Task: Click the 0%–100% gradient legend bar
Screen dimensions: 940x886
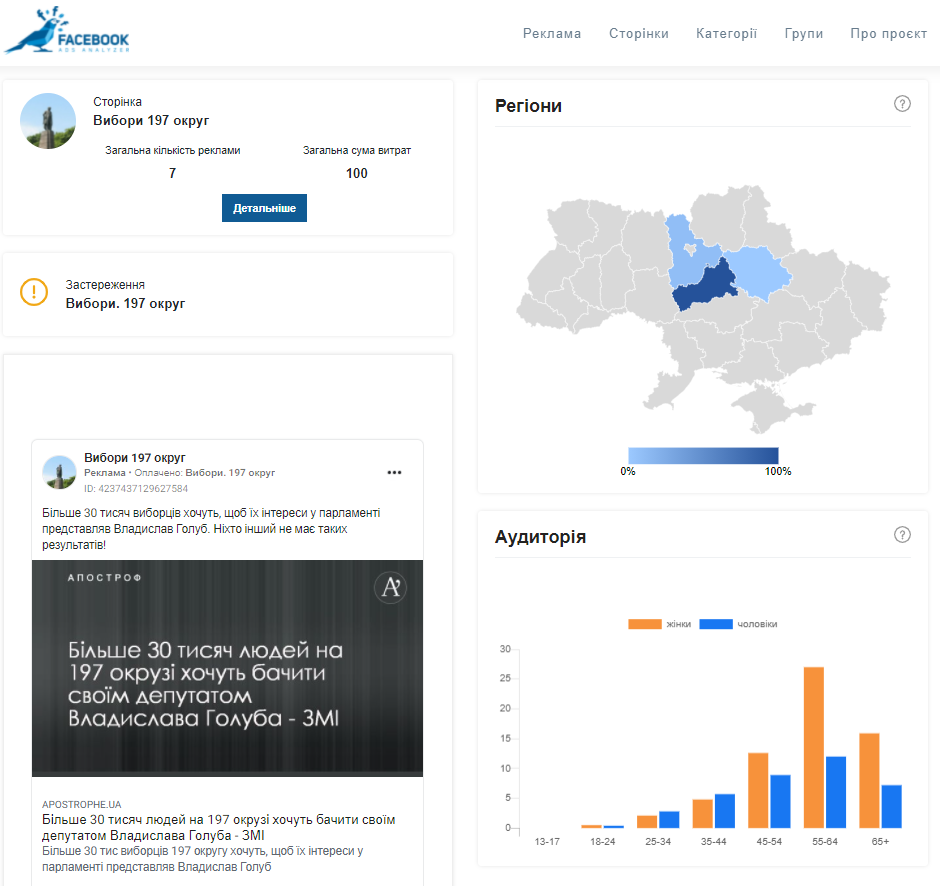Action: [x=703, y=455]
